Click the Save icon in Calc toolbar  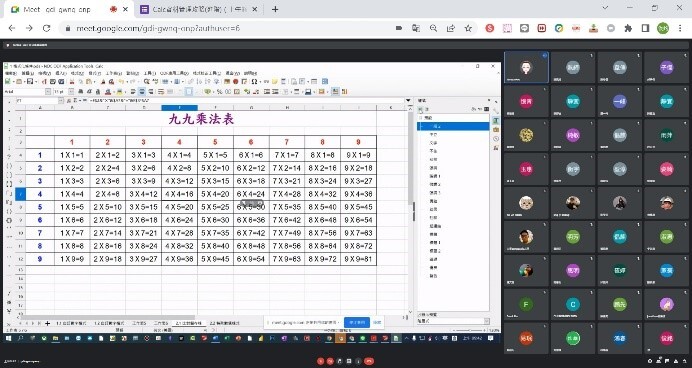pyautogui.click(x=30, y=82)
